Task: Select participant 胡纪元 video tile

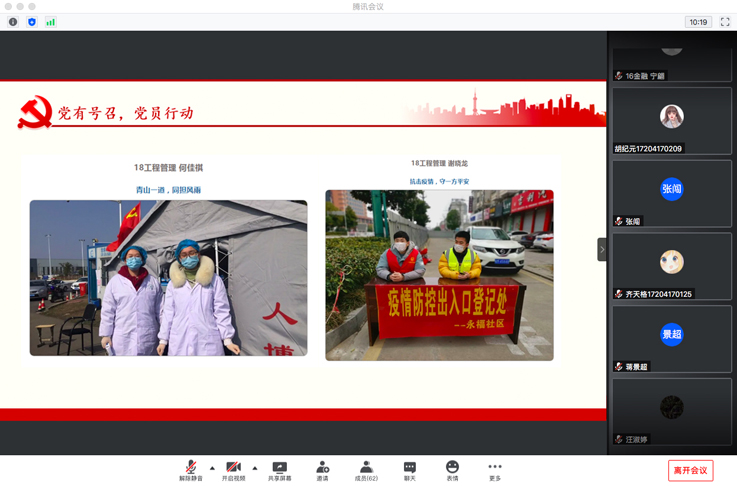Action: click(x=672, y=120)
